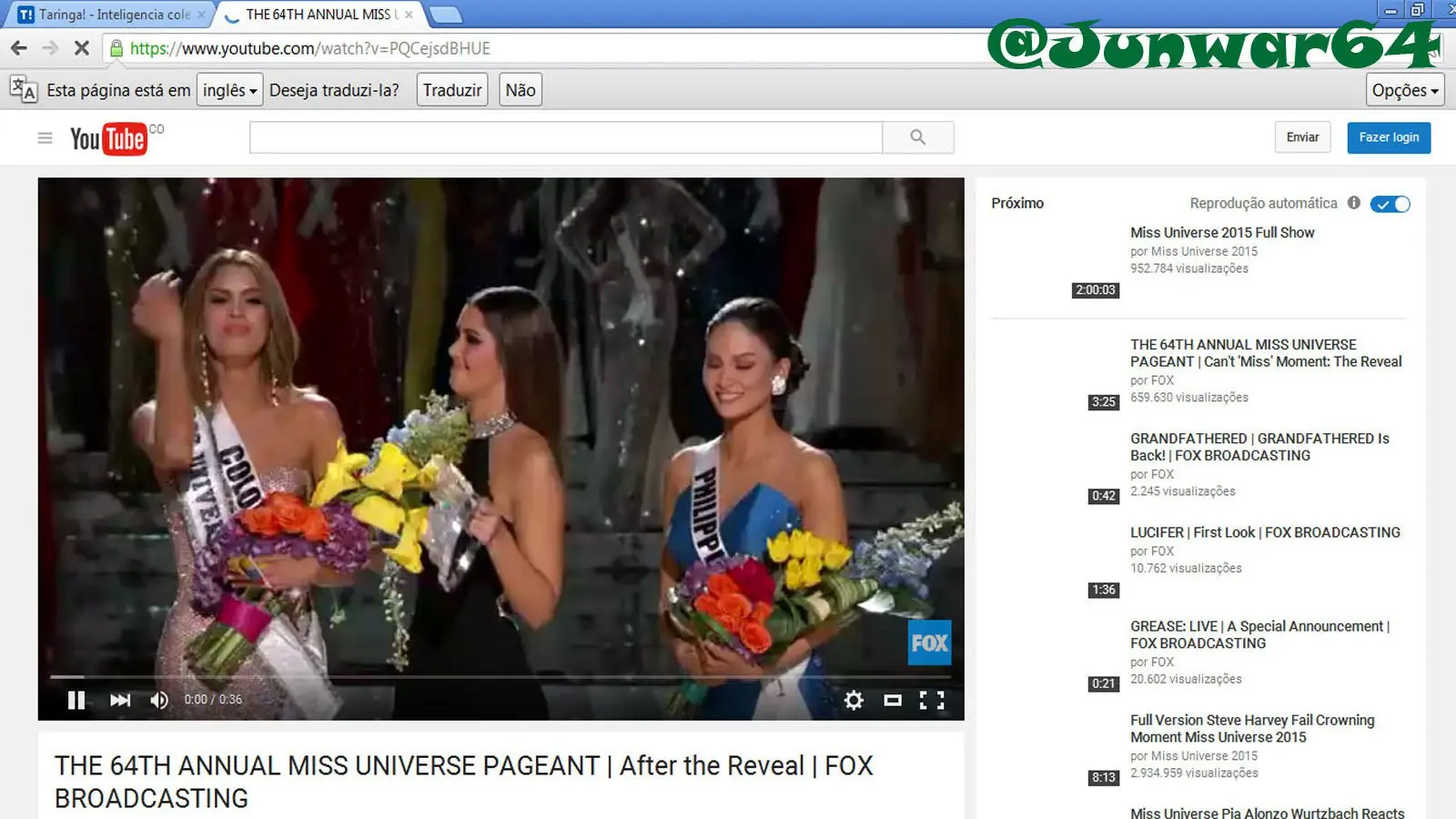Open Pia Alonzo Wurtzbach Reacts video

(1267, 813)
